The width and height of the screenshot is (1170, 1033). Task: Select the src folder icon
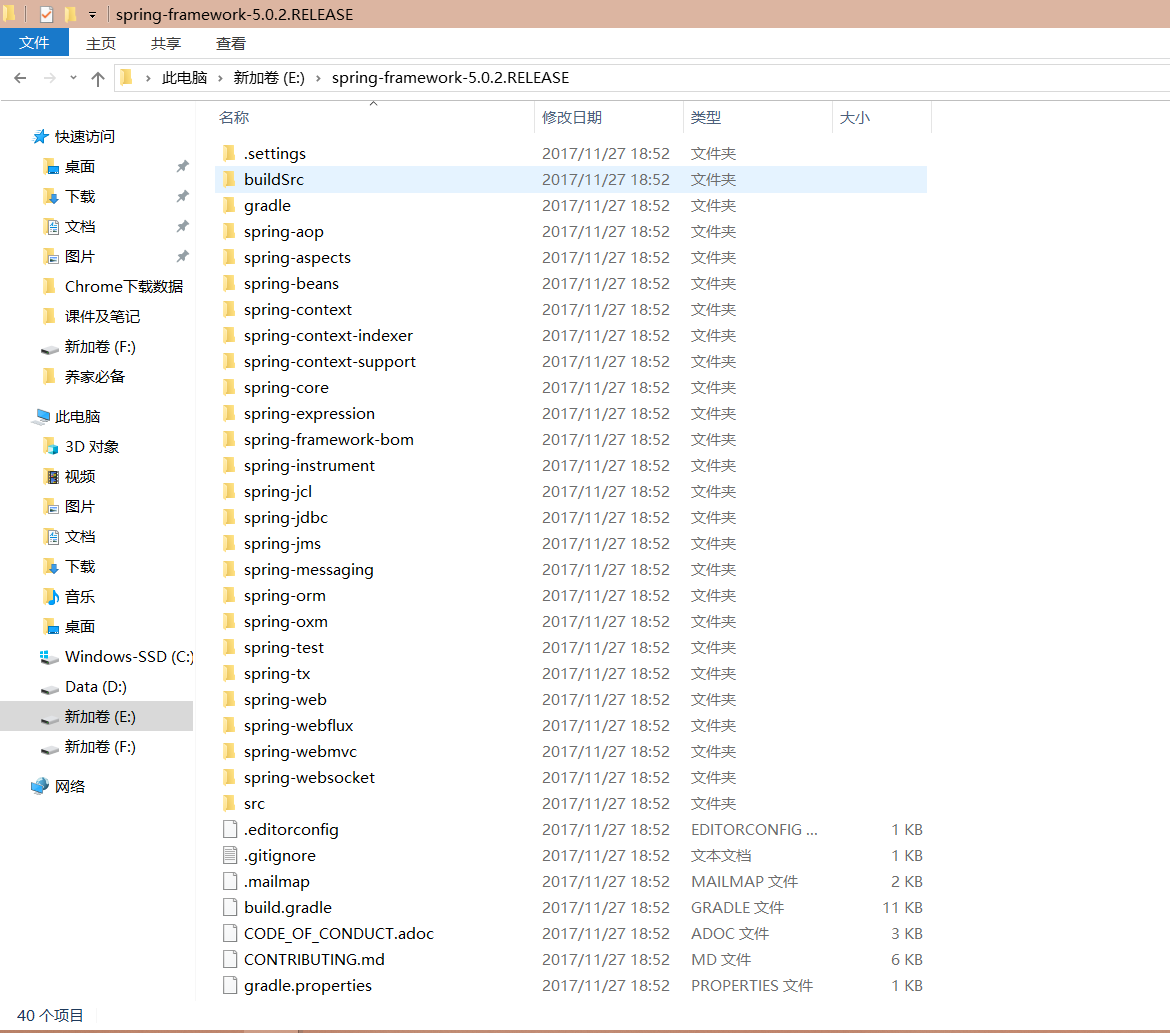click(x=230, y=803)
